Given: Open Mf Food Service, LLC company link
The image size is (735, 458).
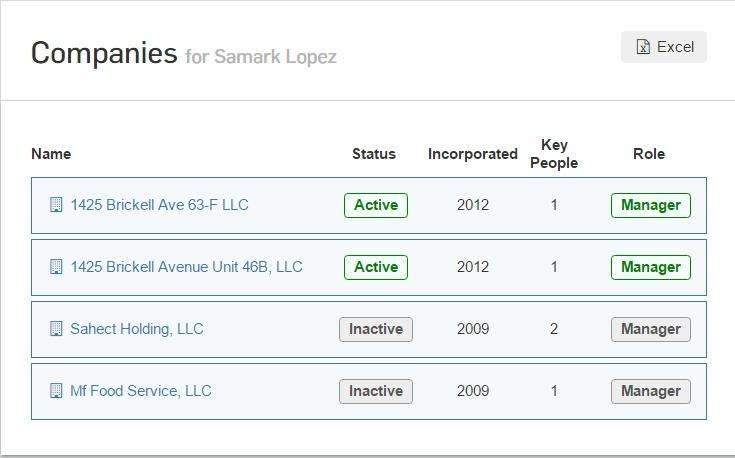Looking at the screenshot, I should click(x=141, y=390).
